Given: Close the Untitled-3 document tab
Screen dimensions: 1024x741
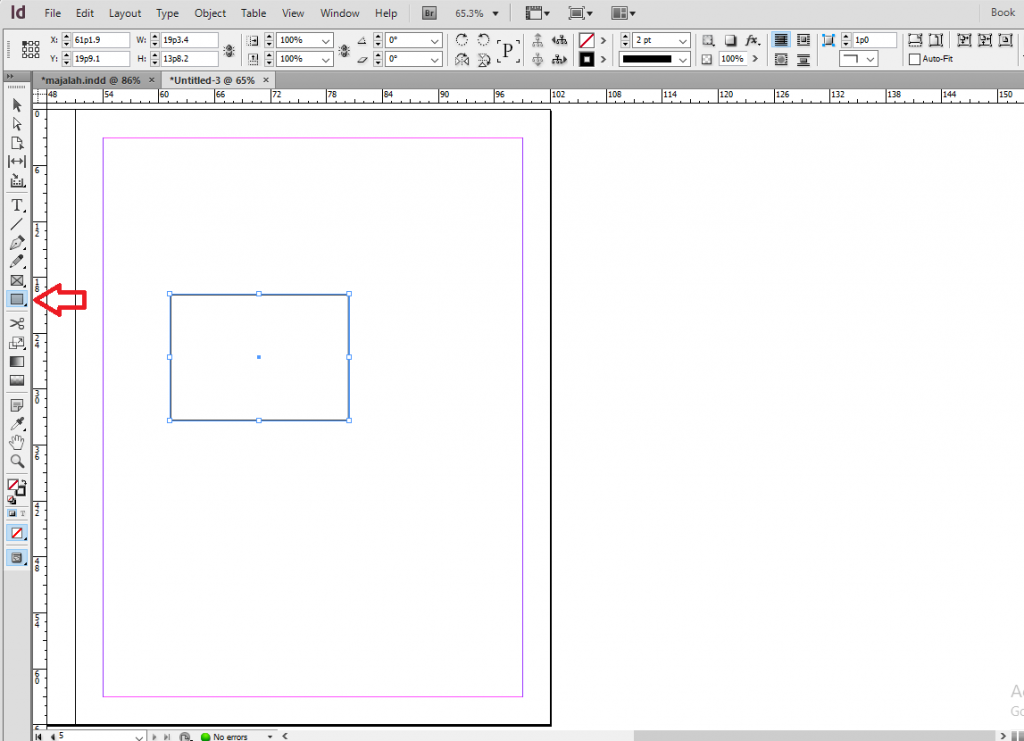Looking at the screenshot, I should [266, 80].
